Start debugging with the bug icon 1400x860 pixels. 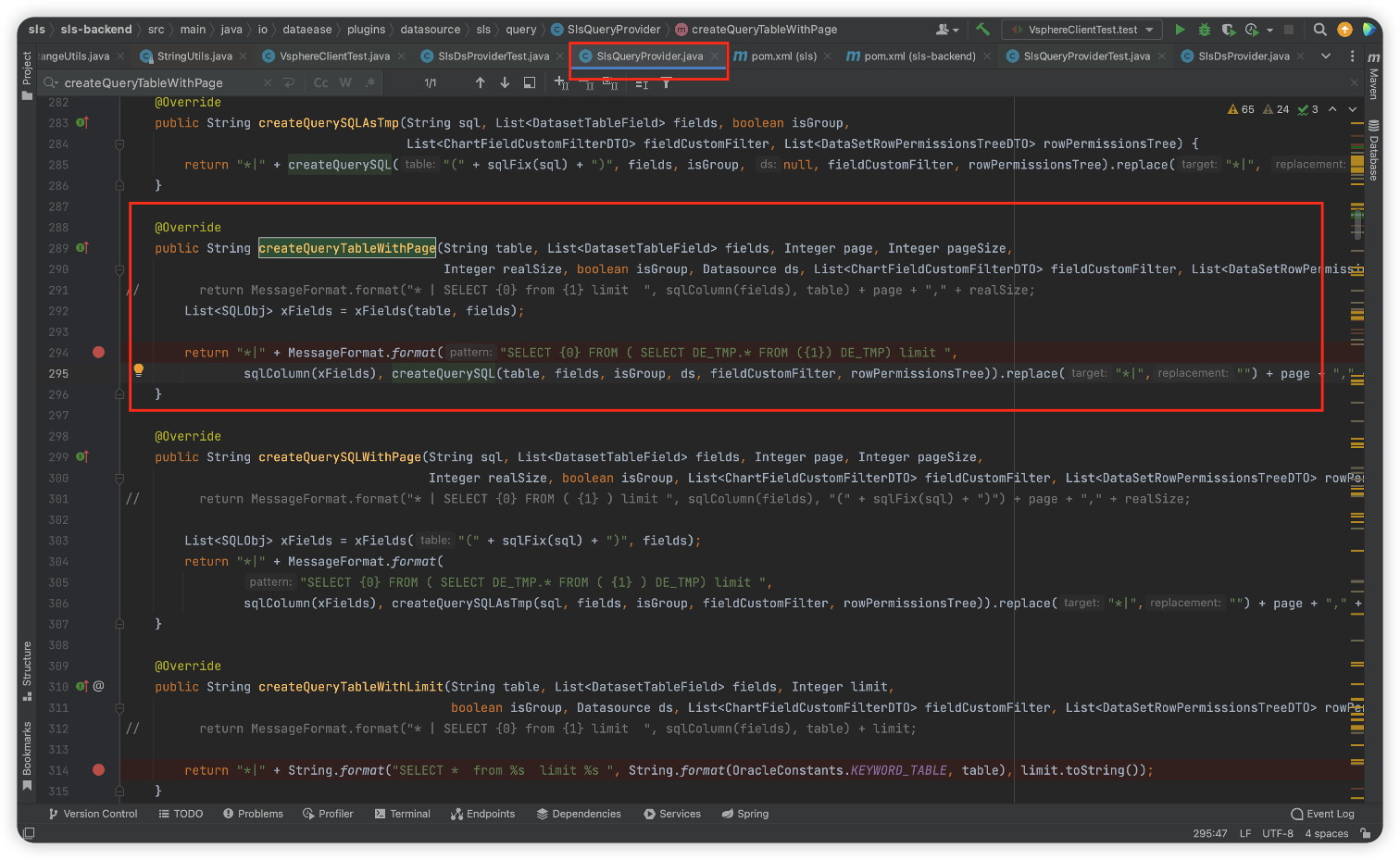[x=1205, y=30]
